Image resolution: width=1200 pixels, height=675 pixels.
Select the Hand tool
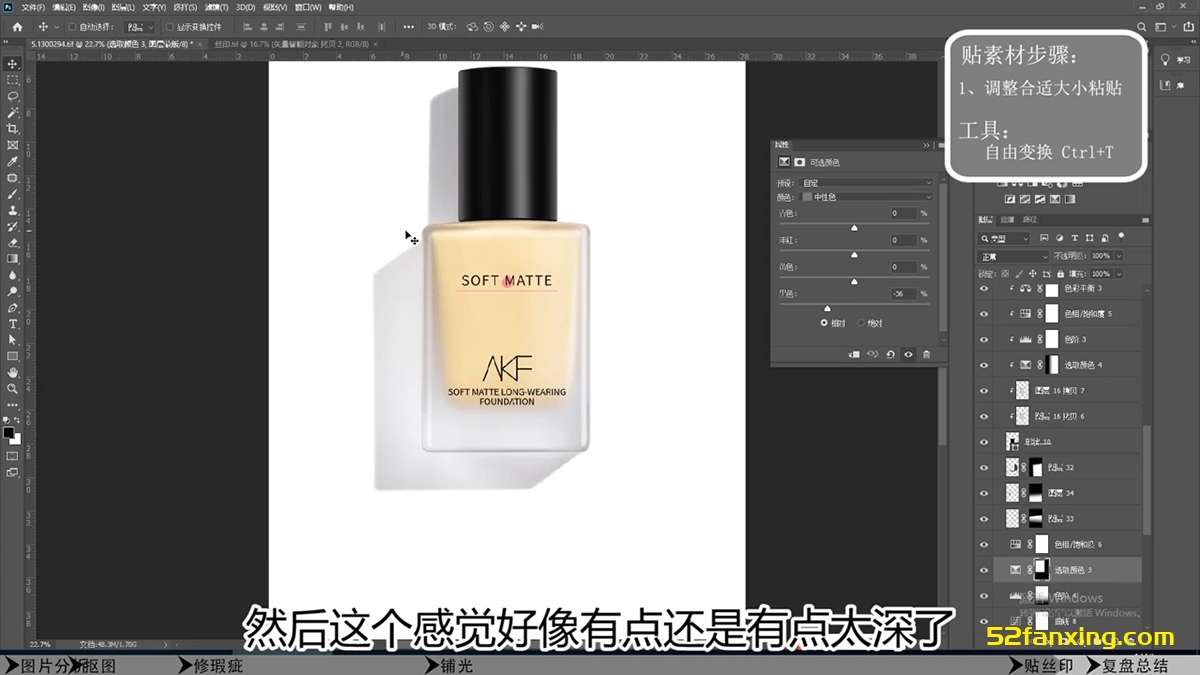(13, 373)
